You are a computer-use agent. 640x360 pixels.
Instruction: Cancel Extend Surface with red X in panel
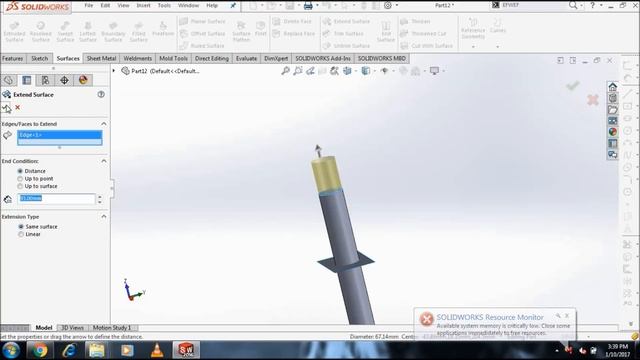pos(18,107)
